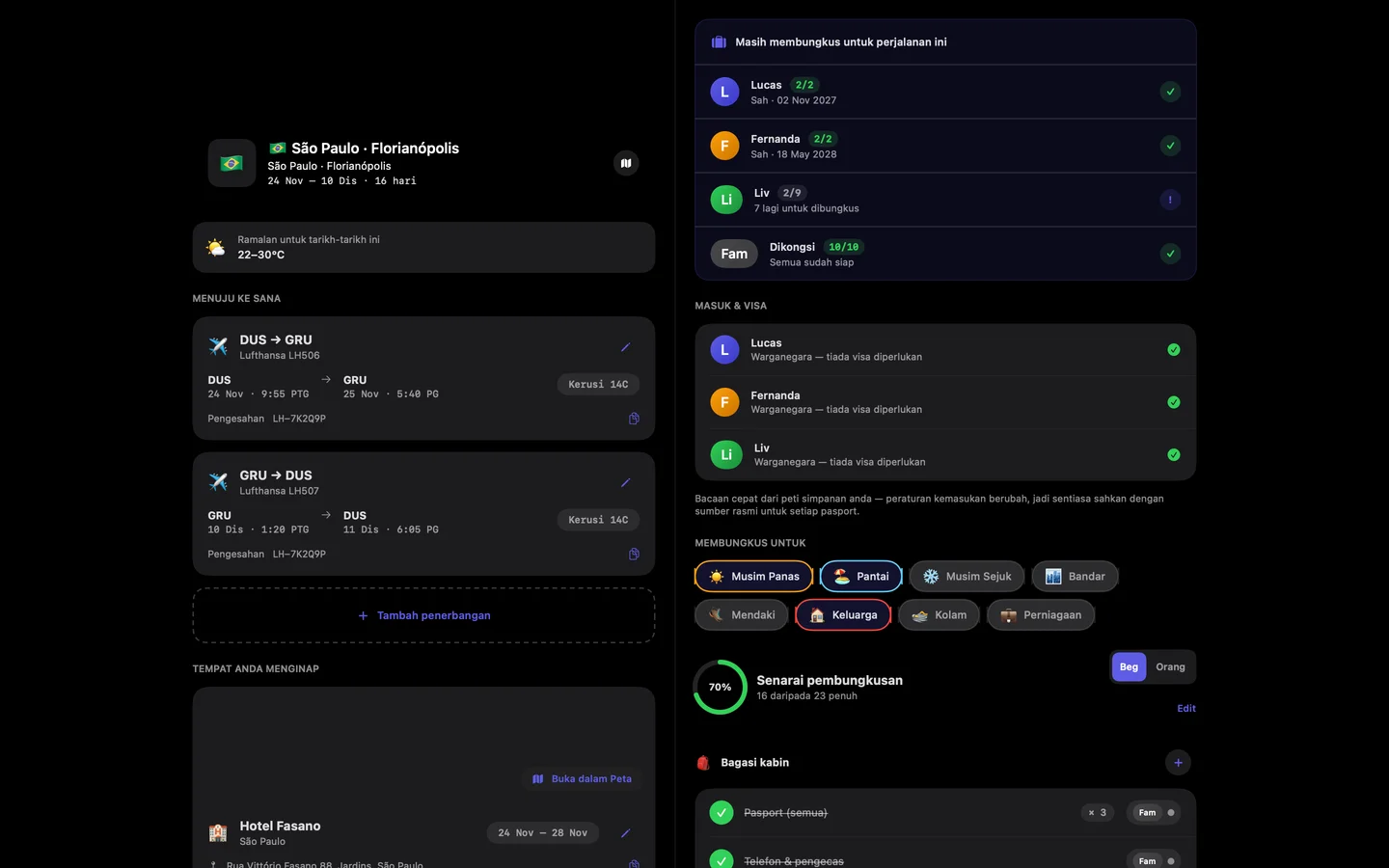1389x868 pixels.
Task: Click Liv's green avatar in visa section
Action: tap(726, 454)
